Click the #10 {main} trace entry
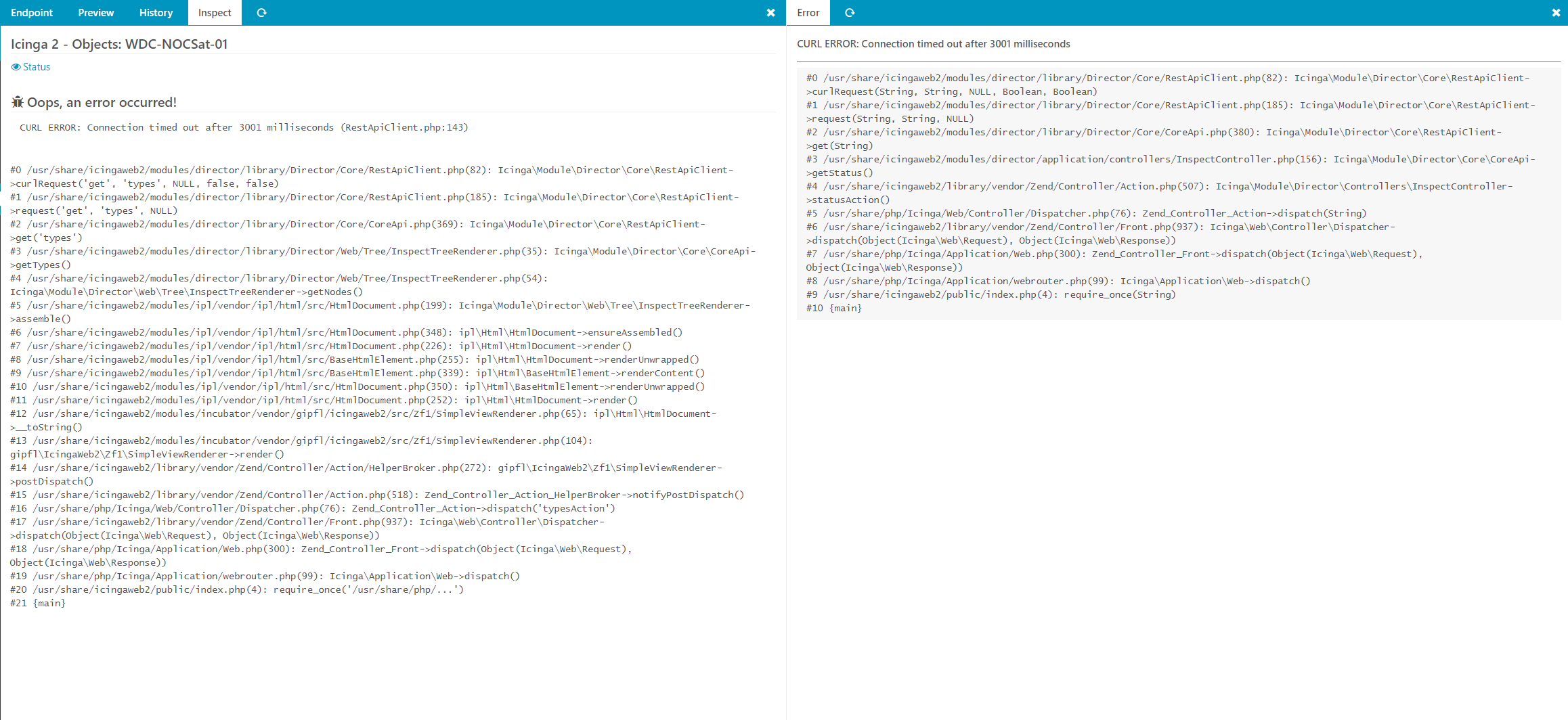Screen dimensions: 1568x720 point(833,307)
